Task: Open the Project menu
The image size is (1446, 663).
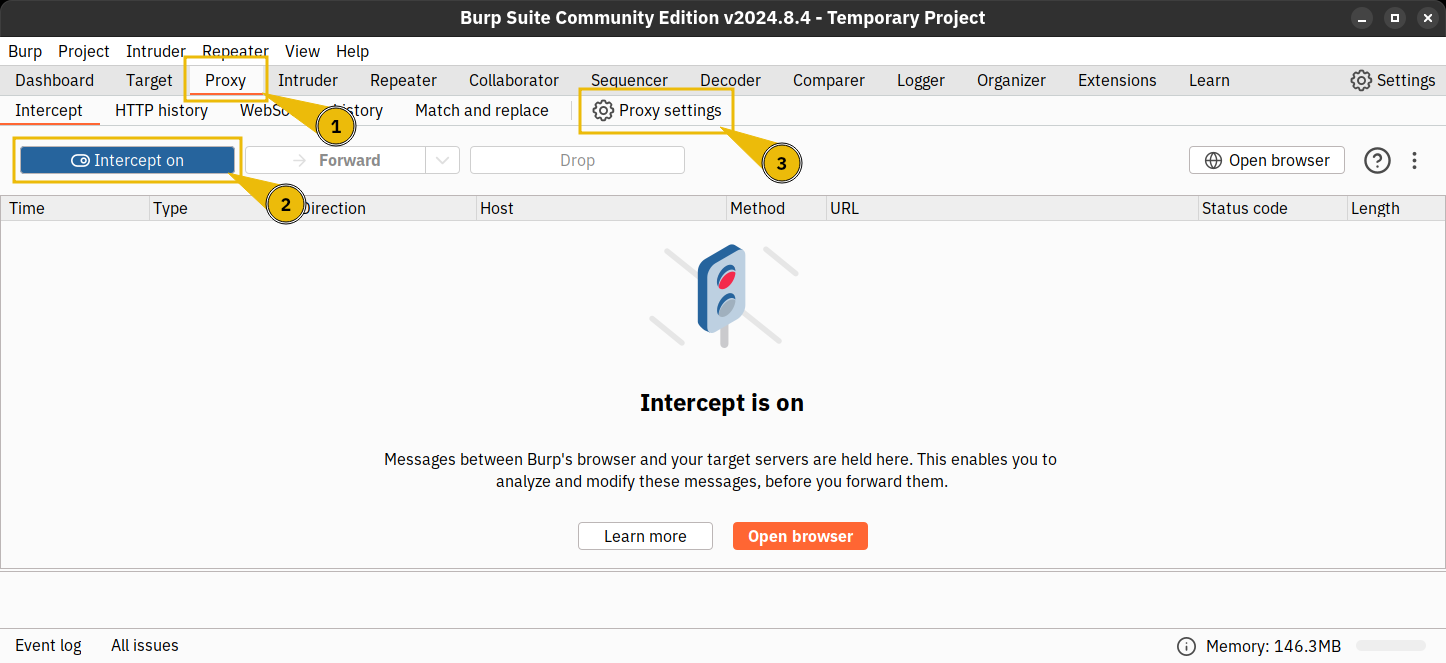Action: [x=84, y=51]
